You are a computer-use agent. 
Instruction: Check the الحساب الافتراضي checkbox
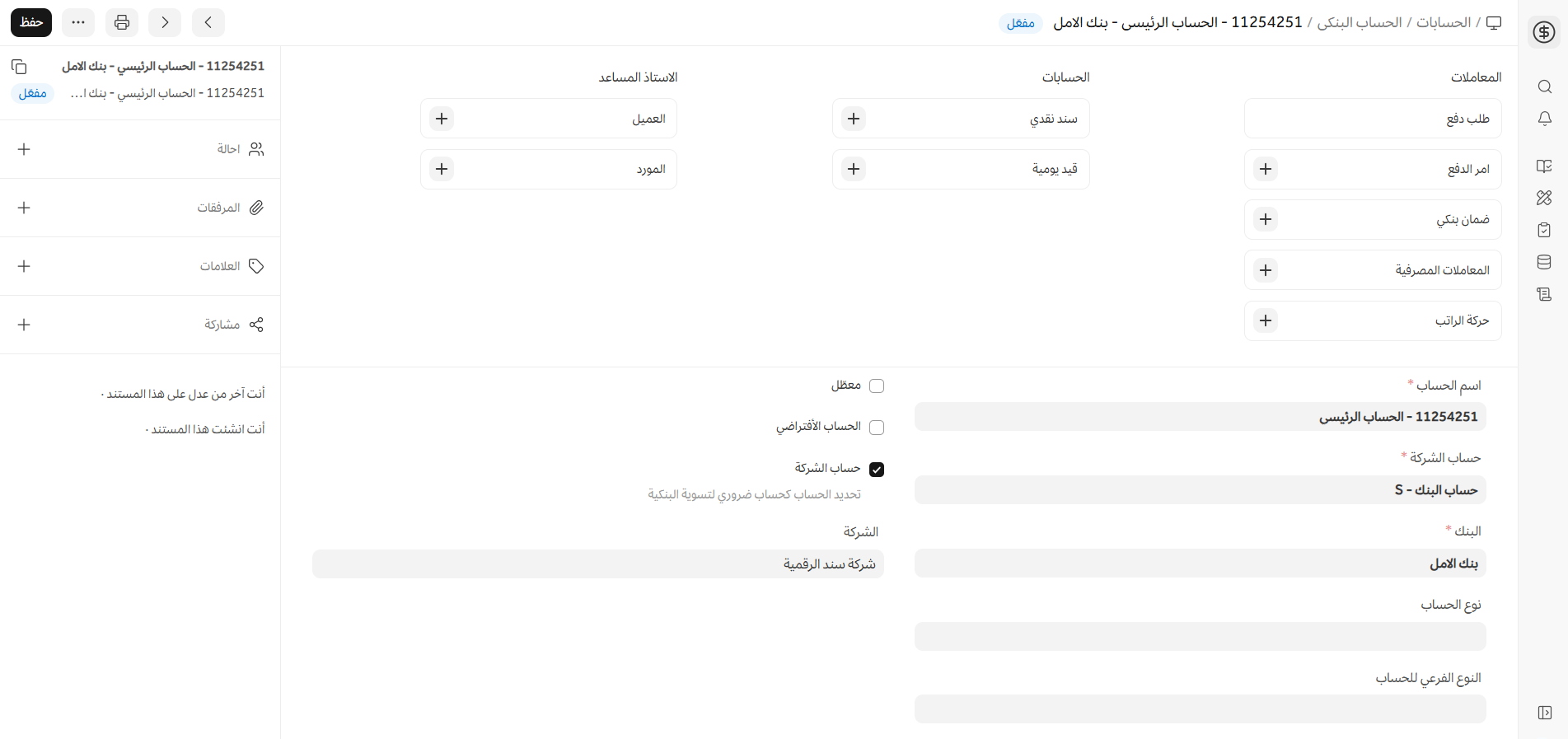click(x=877, y=427)
